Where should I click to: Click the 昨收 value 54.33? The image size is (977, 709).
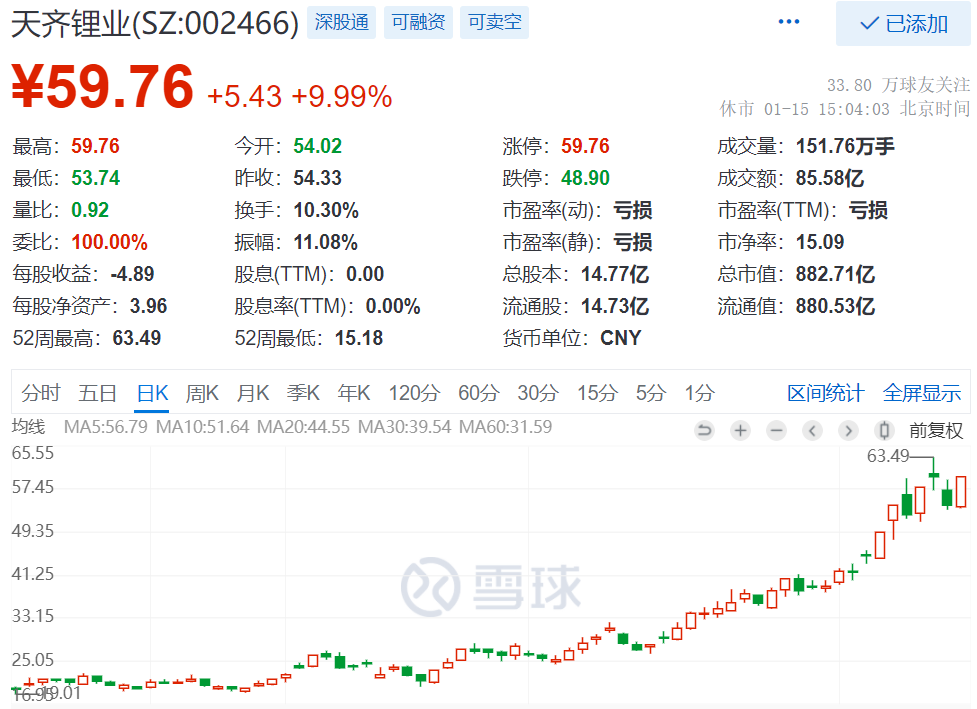(318, 178)
